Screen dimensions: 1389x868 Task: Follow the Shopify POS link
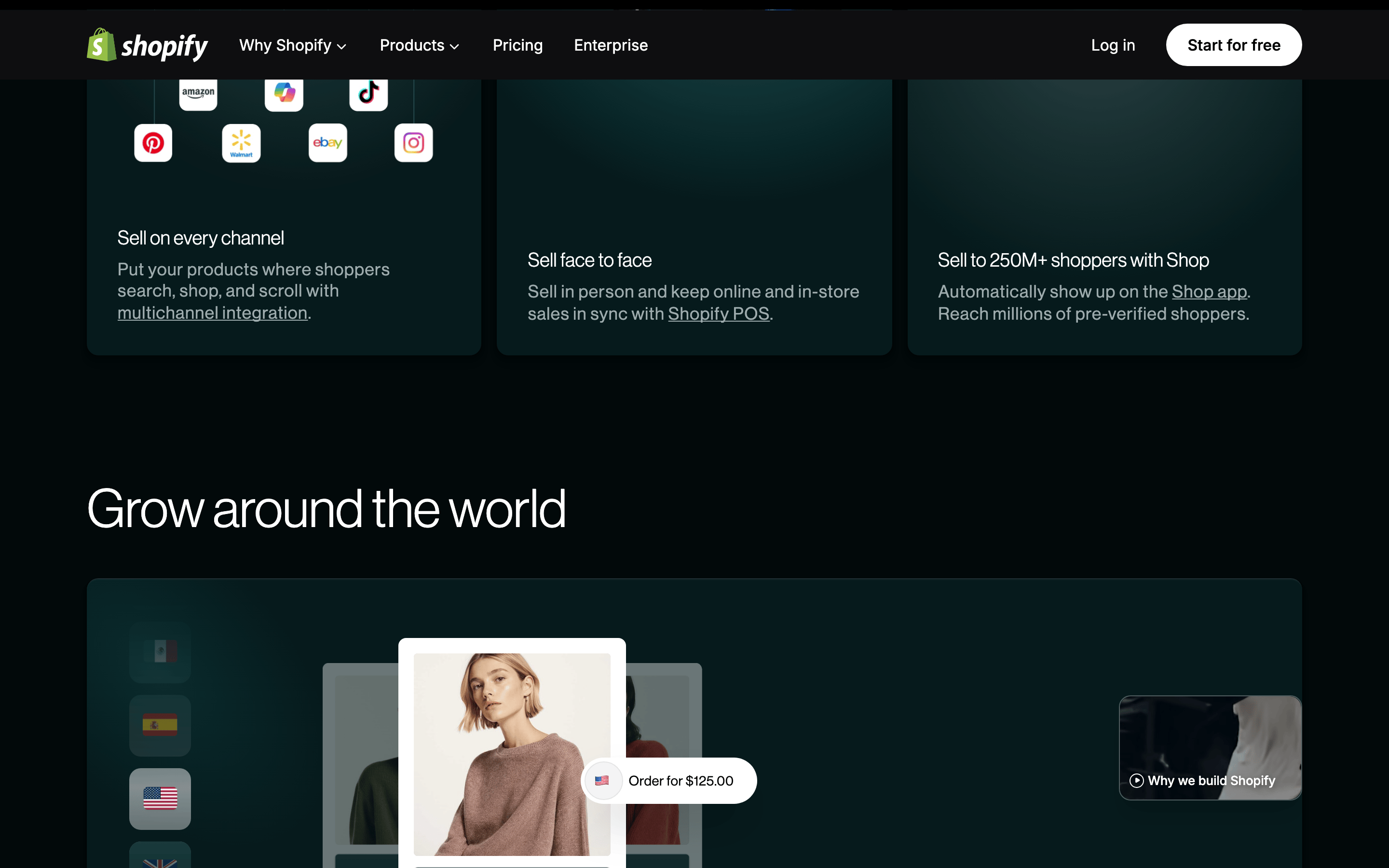(x=719, y=314)
